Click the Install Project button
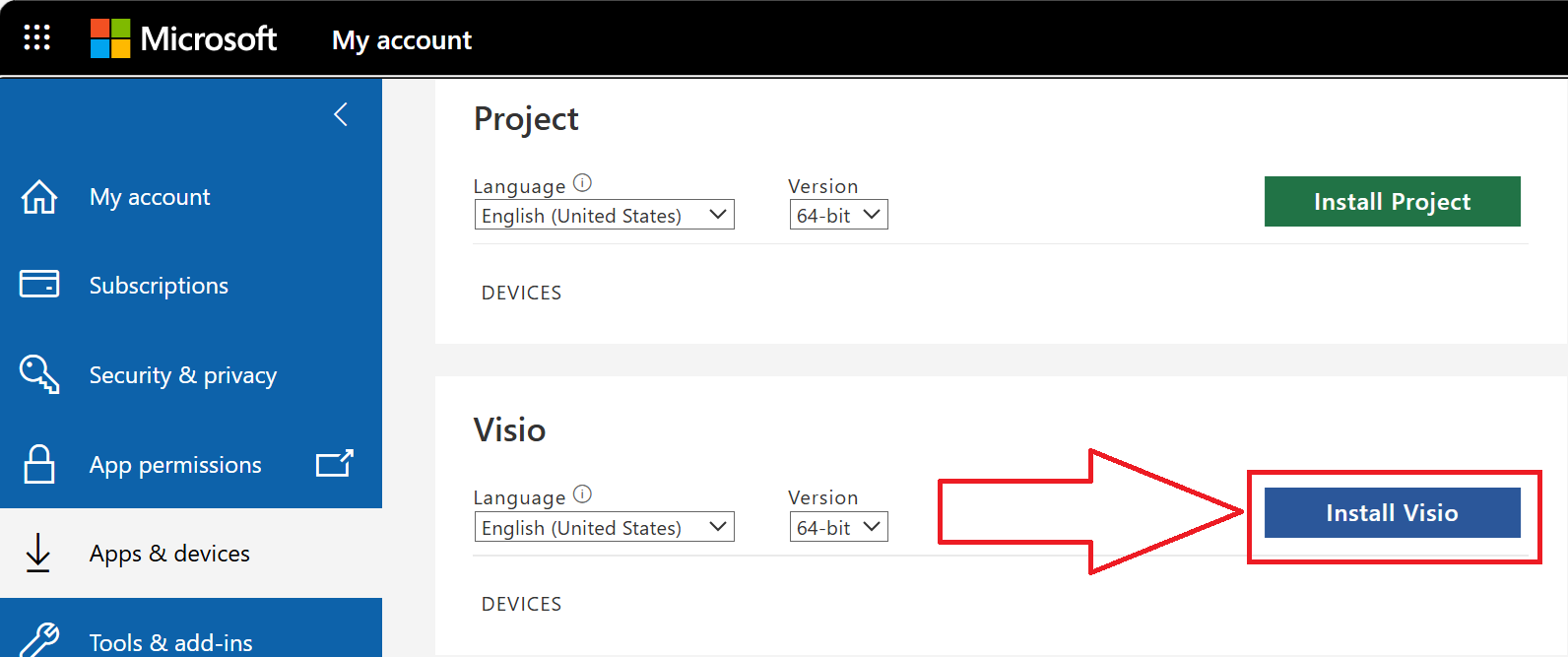The height and width of the screenshot is (657, 1568). pos(1392,201)
